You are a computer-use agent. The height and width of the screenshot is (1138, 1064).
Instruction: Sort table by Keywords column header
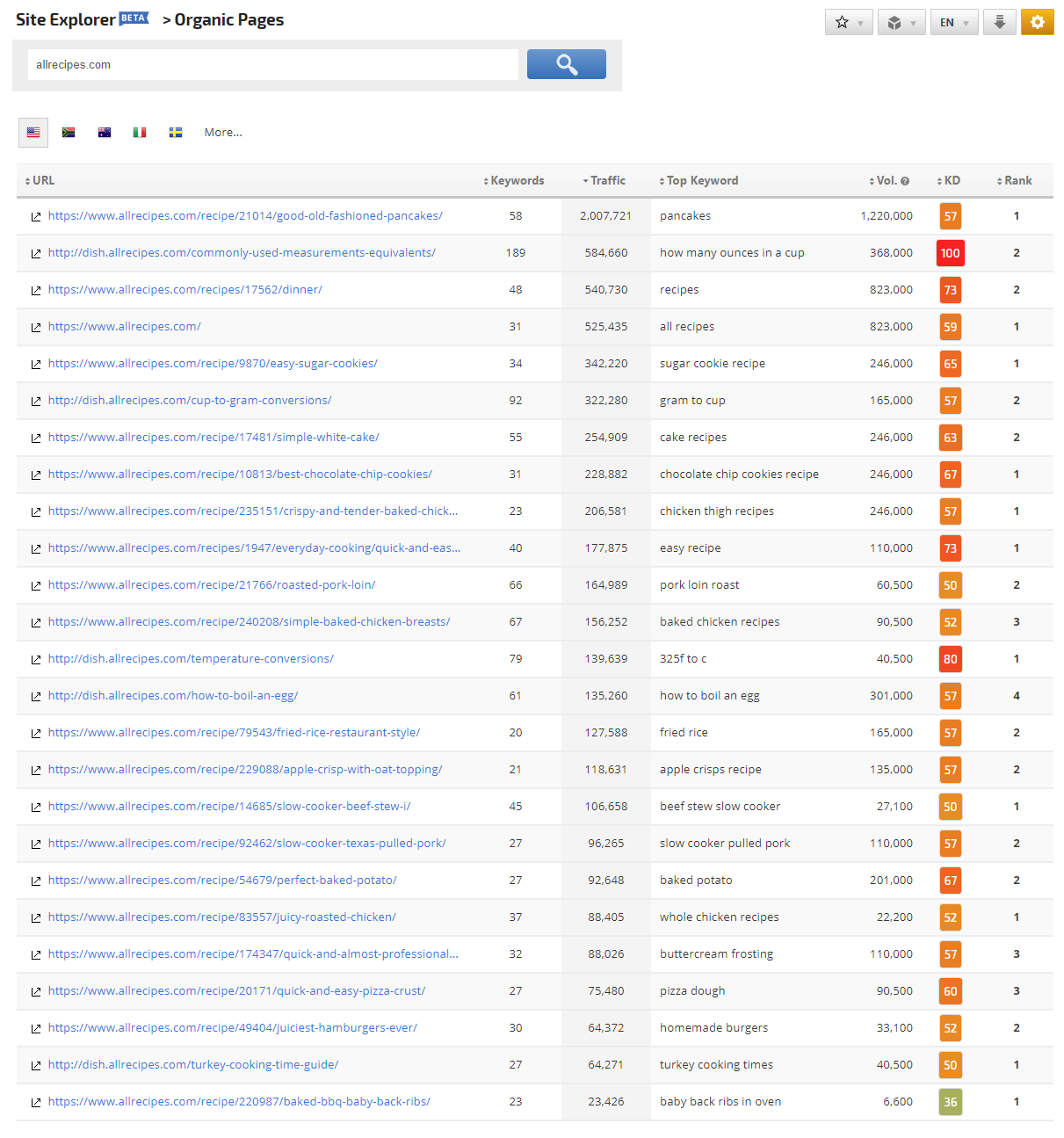517,180
